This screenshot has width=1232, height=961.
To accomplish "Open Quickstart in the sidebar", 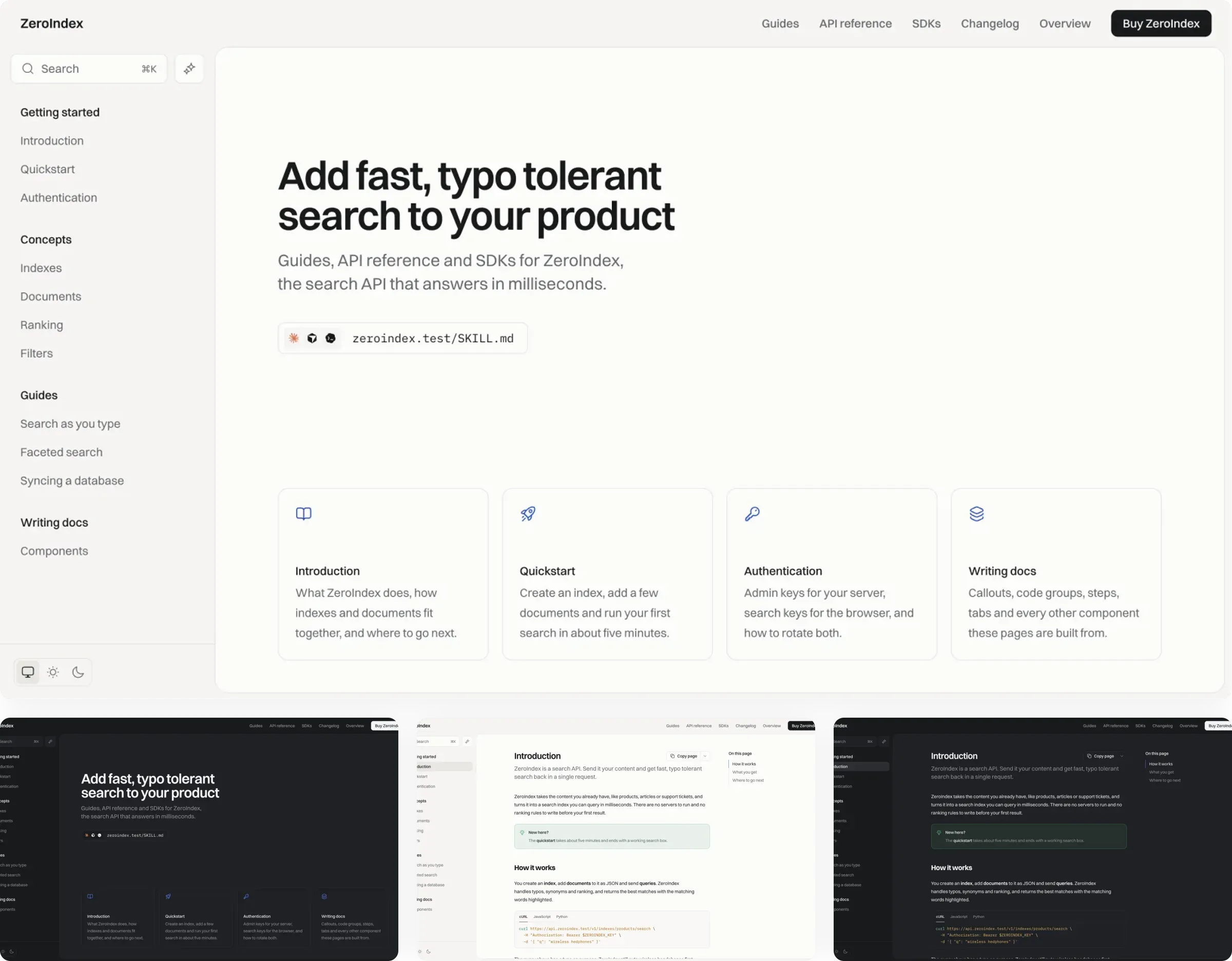I will tap(47, 169).
